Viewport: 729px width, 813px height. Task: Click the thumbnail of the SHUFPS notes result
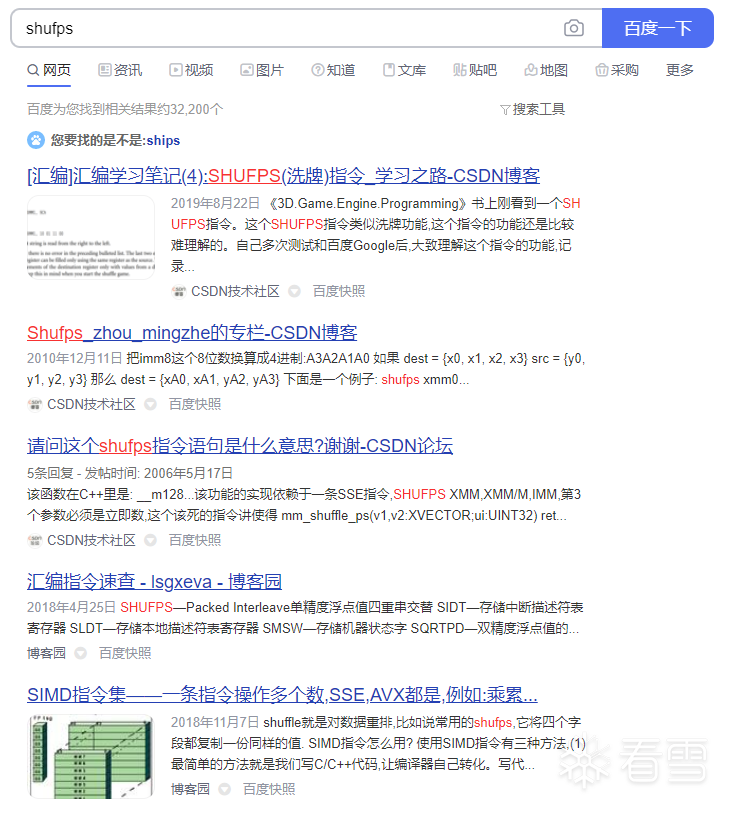tap(91, 237)
